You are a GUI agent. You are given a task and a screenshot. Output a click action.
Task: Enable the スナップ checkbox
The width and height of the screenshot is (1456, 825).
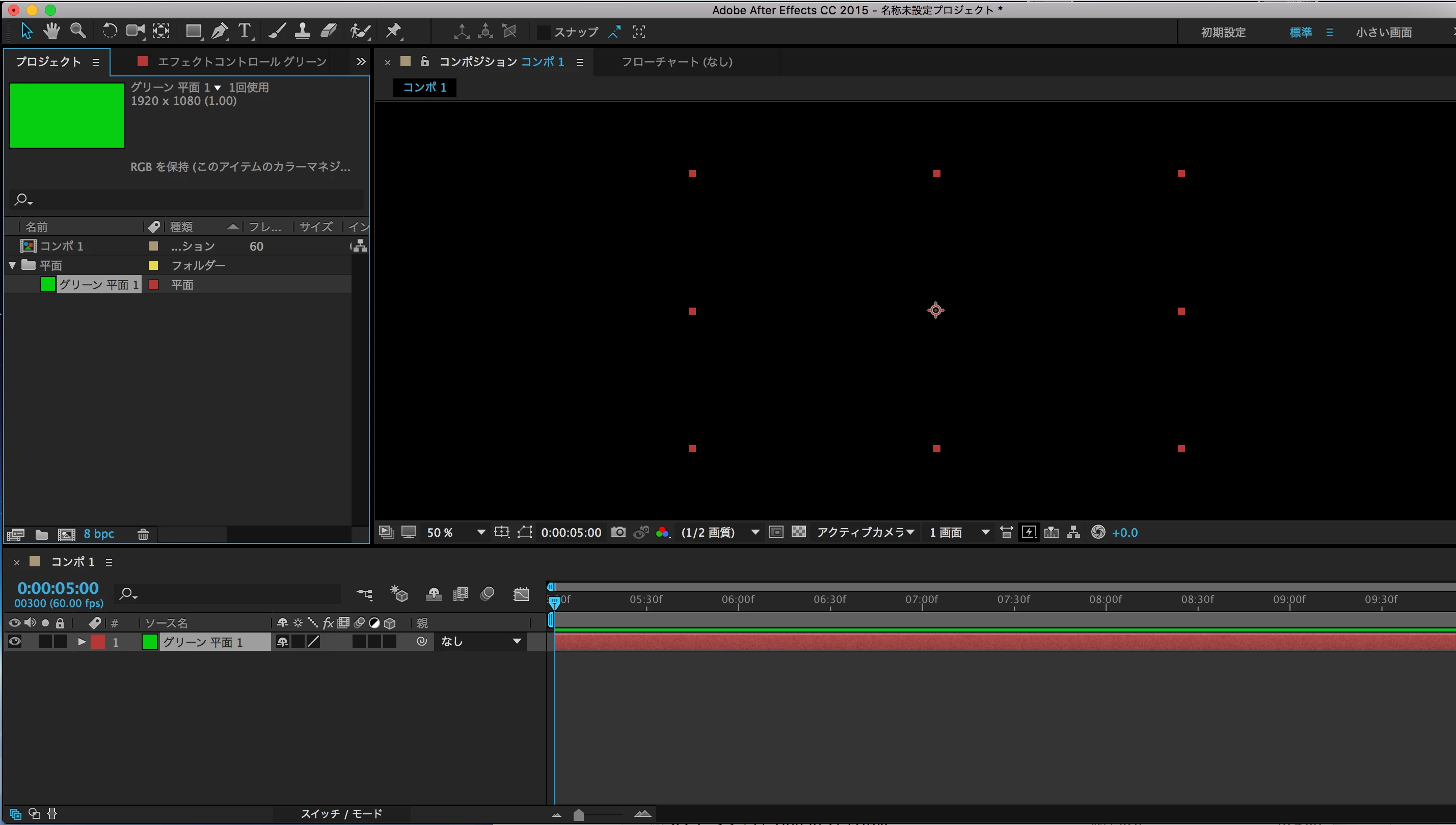click(544, 32)
